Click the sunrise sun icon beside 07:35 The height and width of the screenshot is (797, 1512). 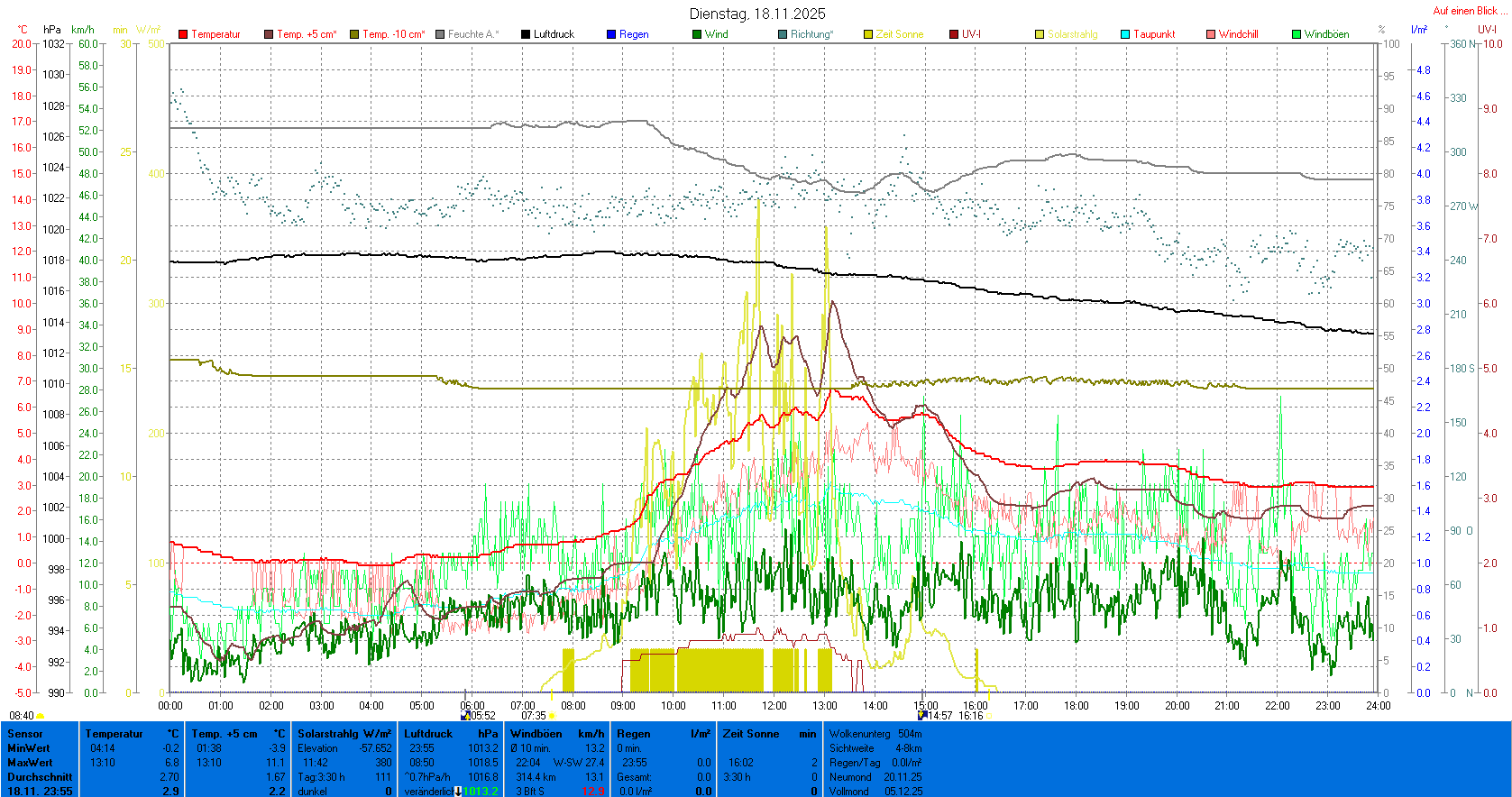click(x=552, y=716)
